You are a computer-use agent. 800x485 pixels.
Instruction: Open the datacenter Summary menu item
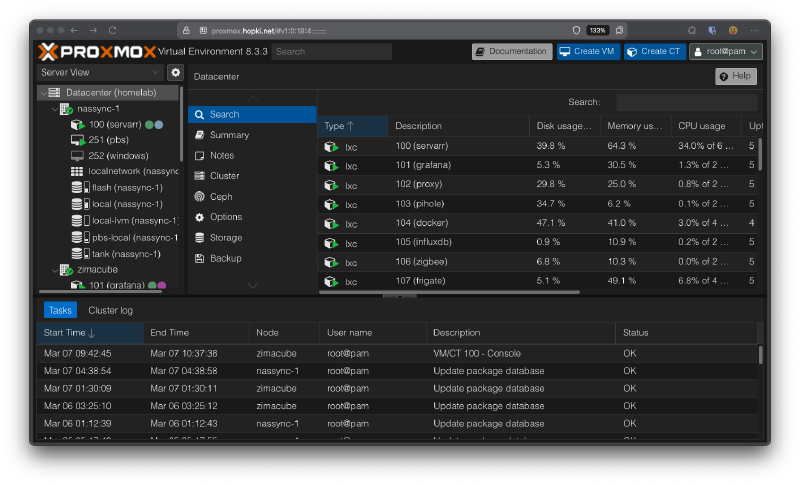[229, 135]
